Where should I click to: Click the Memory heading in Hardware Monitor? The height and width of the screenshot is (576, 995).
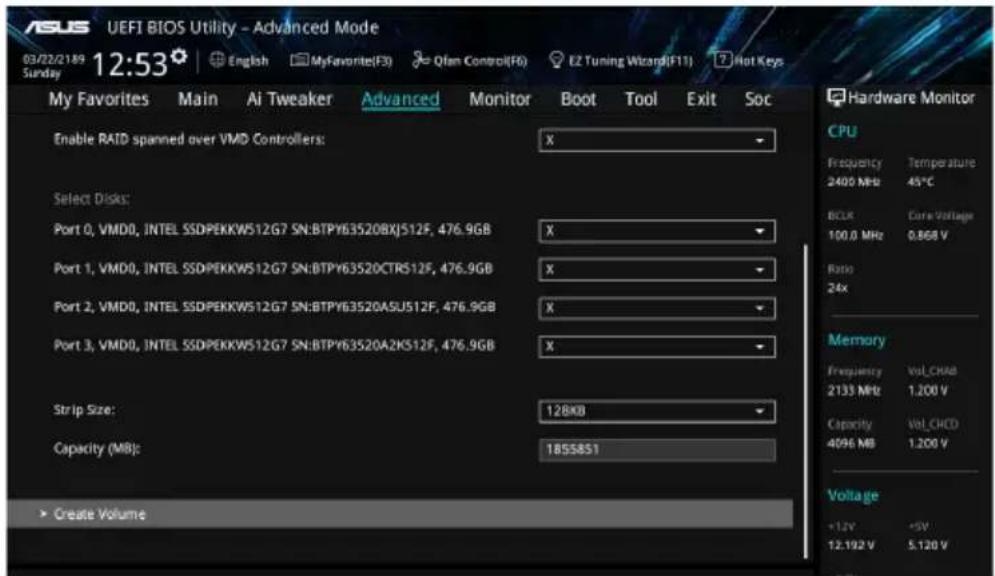[x=856, y=340]
